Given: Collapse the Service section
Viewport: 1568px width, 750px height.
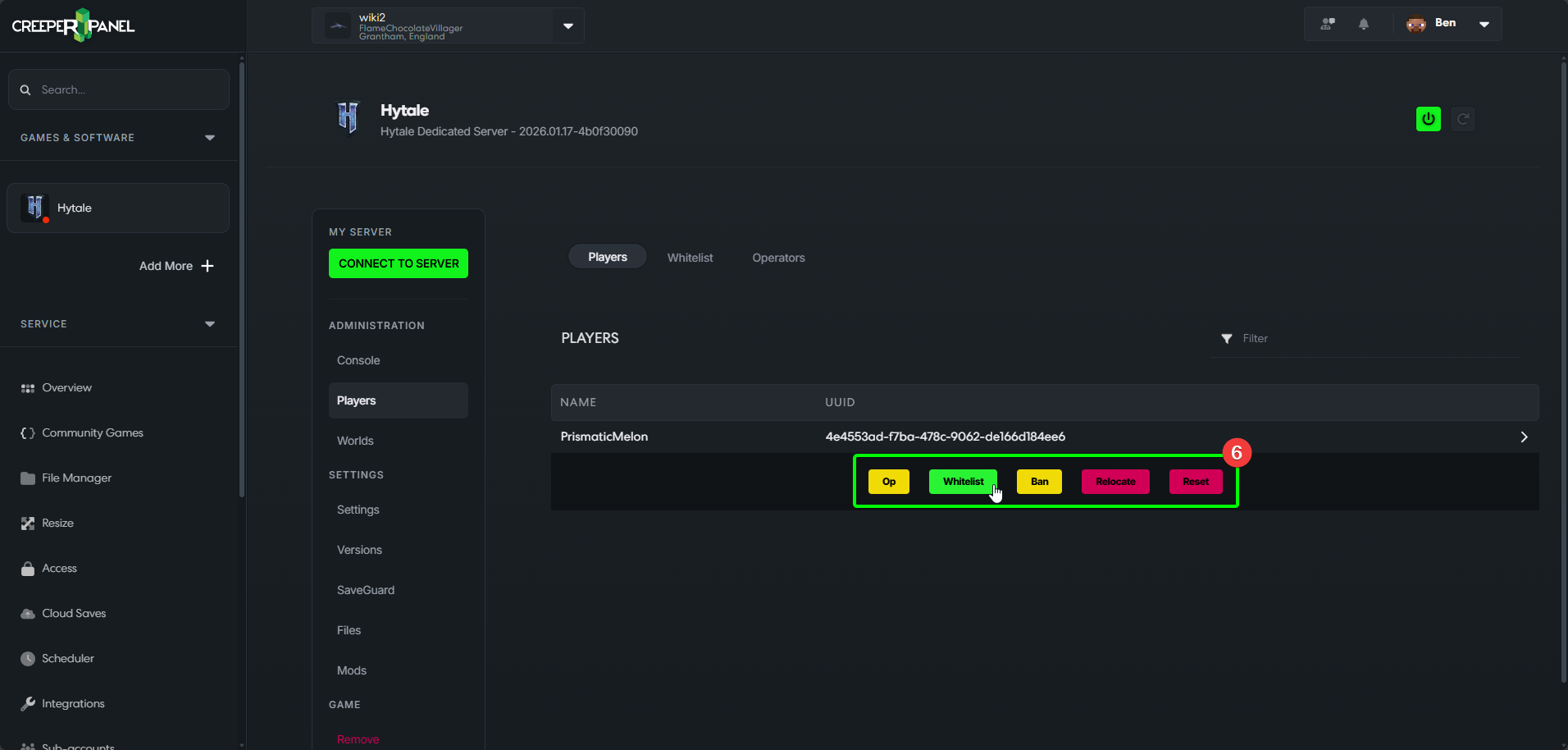Looking at the screenshot, I should 210,324.
